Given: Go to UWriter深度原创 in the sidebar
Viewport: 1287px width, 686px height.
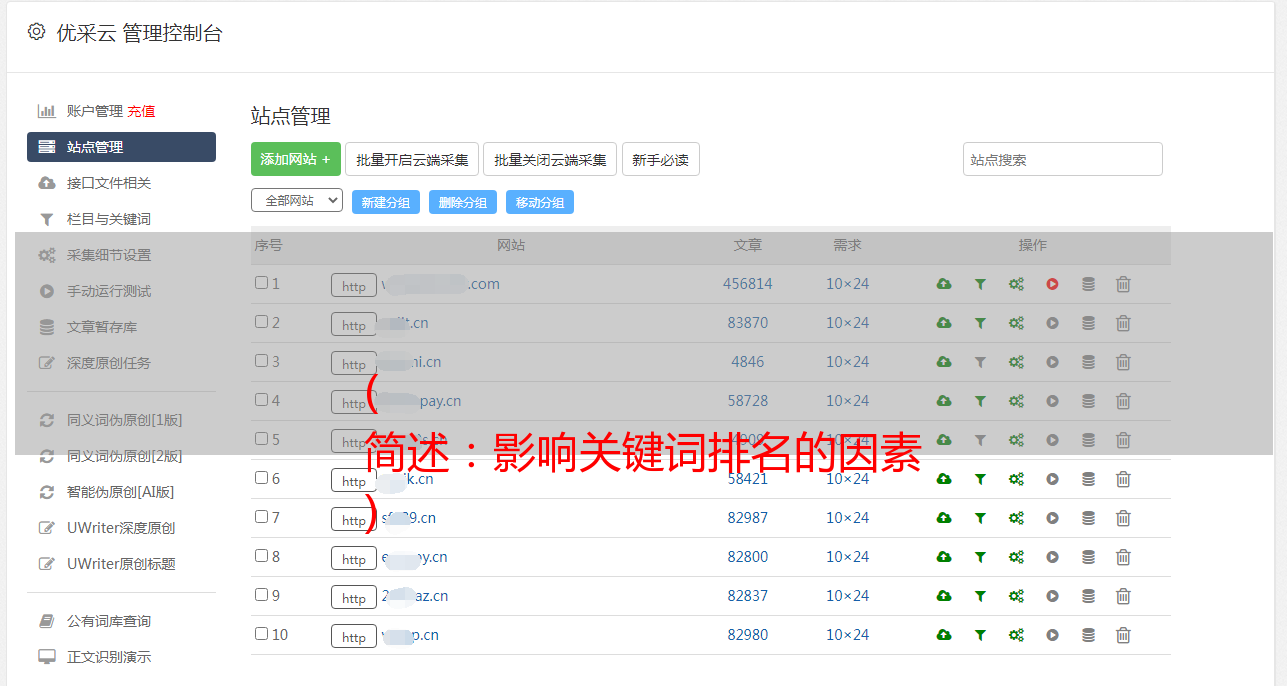Looking at the screenshot, I should [120, 528].
